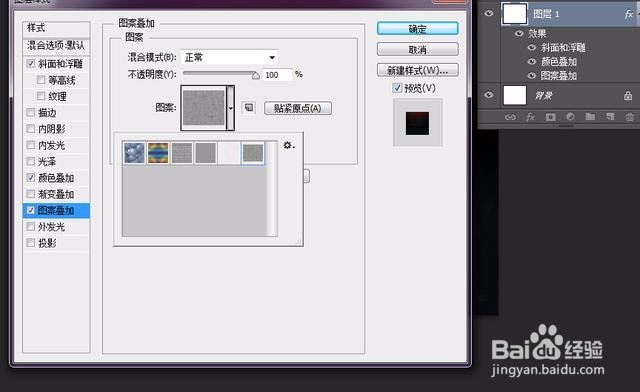This screenshot has width=640, height=392.
Task: Click 确定 to confirm layer style
Action: click(418, 29)
